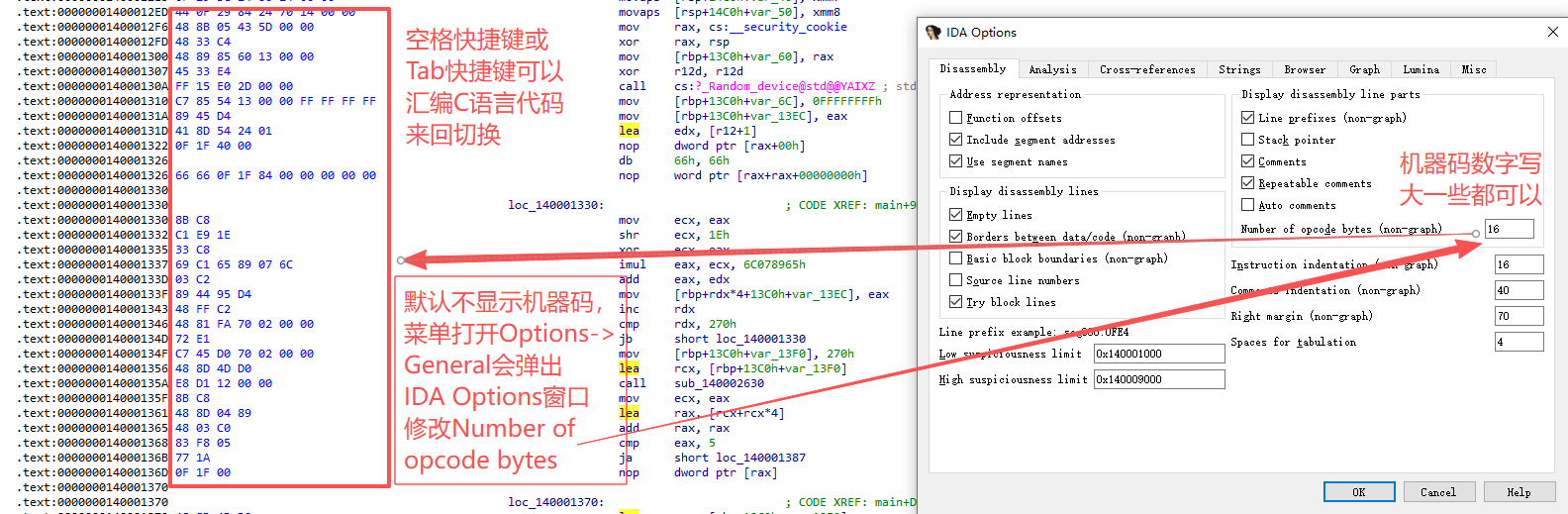The width and height of the screenshot is (1568, 514).
Task: Click the operand rax, [rcx+rcx*4]
Action: (730, 413)
